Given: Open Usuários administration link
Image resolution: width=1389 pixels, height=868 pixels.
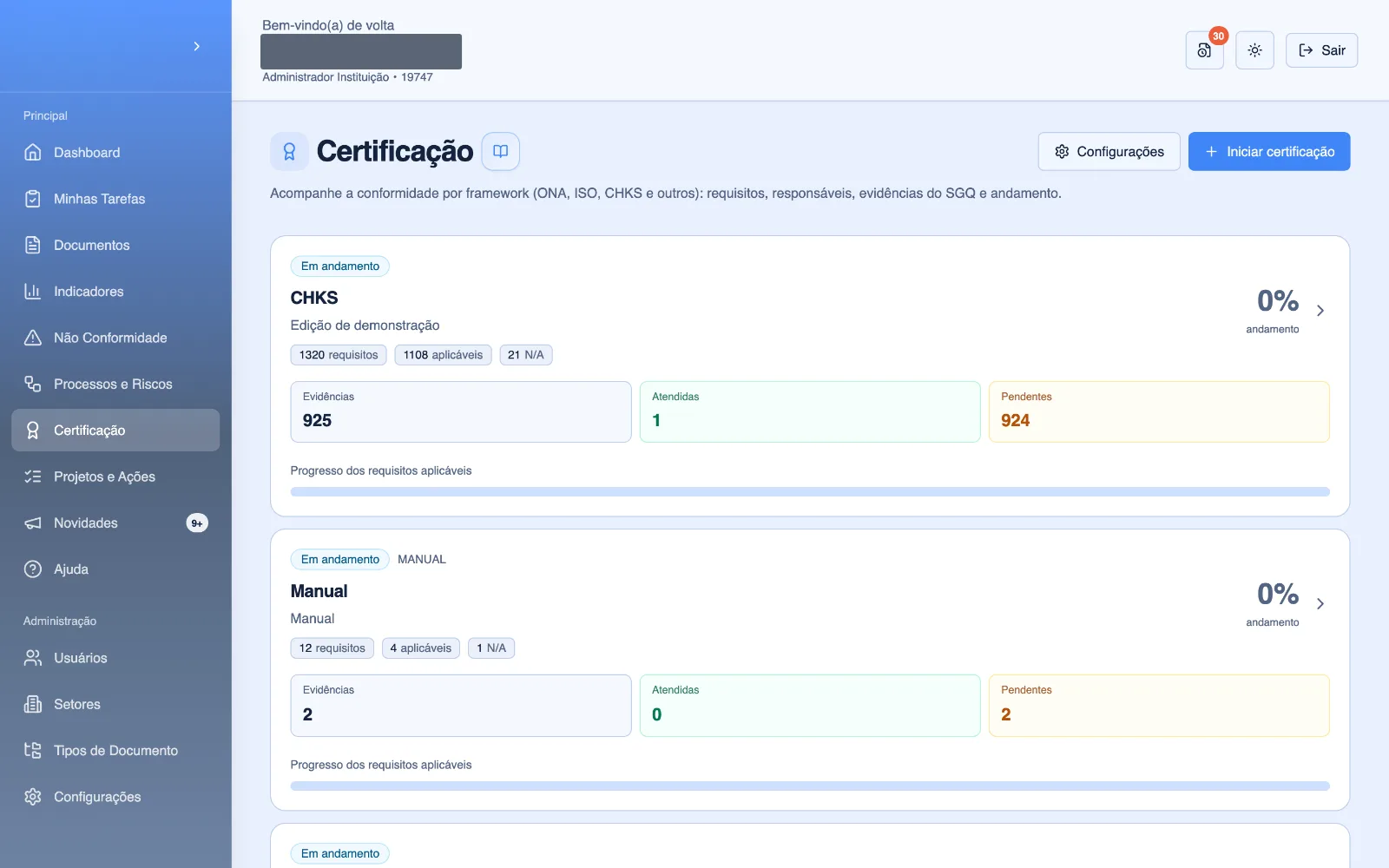Looking at the screenshot, I should click(x=115, y=658).
